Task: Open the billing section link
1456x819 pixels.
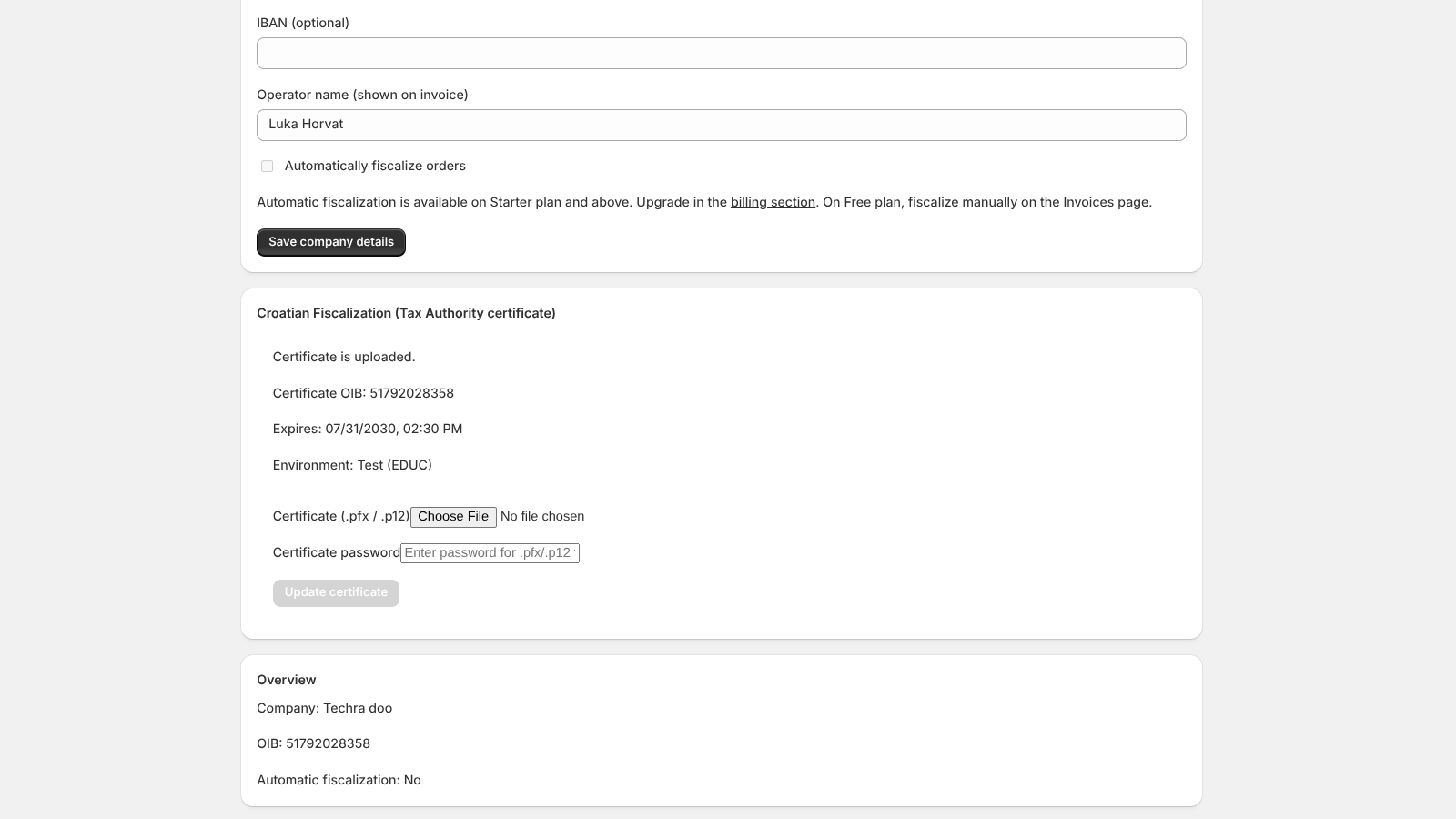Action: pyautogui.click(x=773, y=202)
